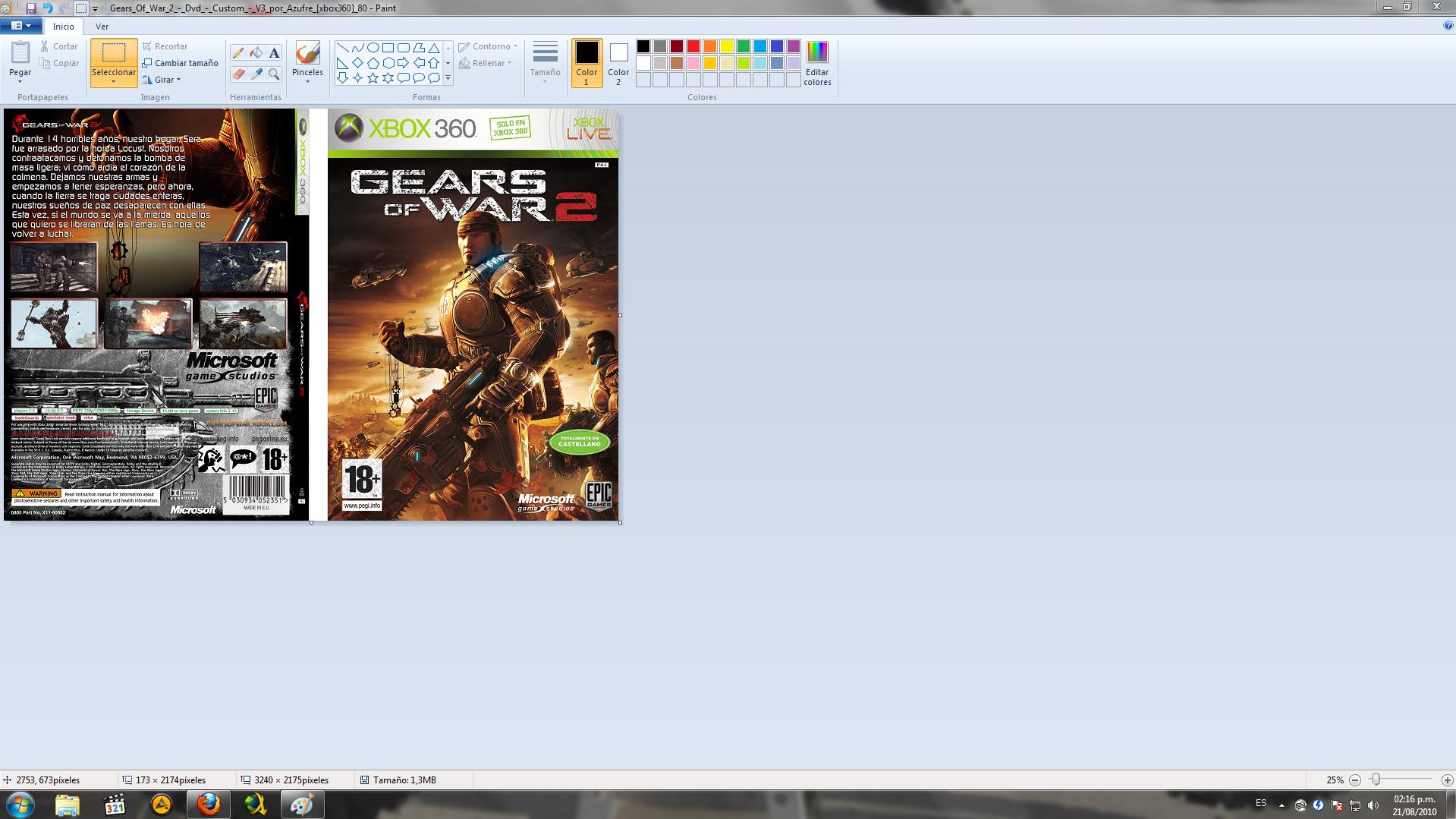Choose the oval shape in Formas gallery
1456x819 pixels.
coord(373,47)
